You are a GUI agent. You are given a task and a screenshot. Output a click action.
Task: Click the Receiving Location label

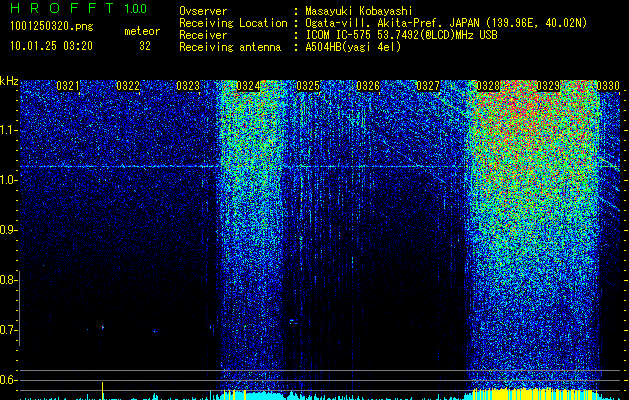pos(233,23)
